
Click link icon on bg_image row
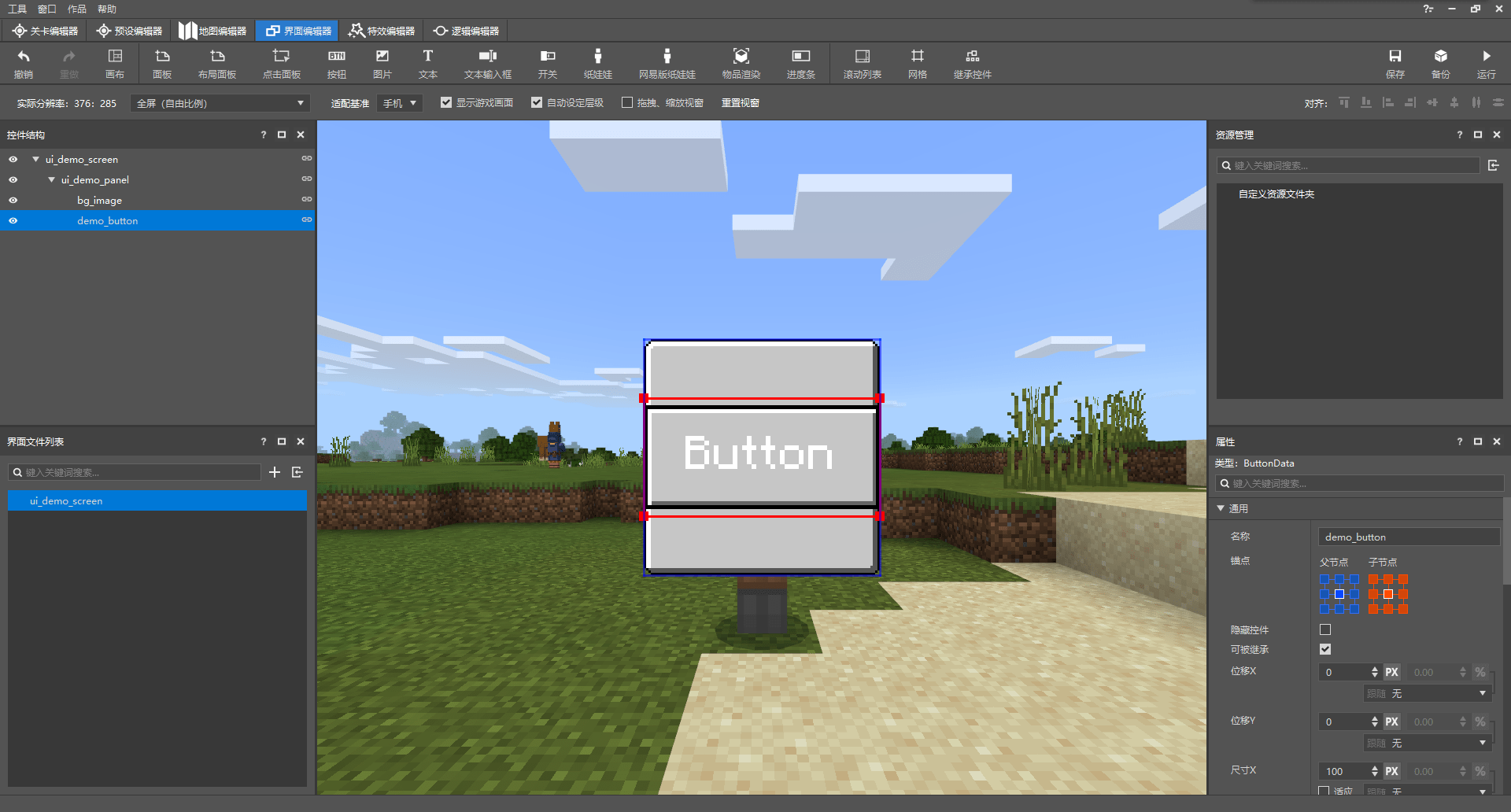[307, 200]
